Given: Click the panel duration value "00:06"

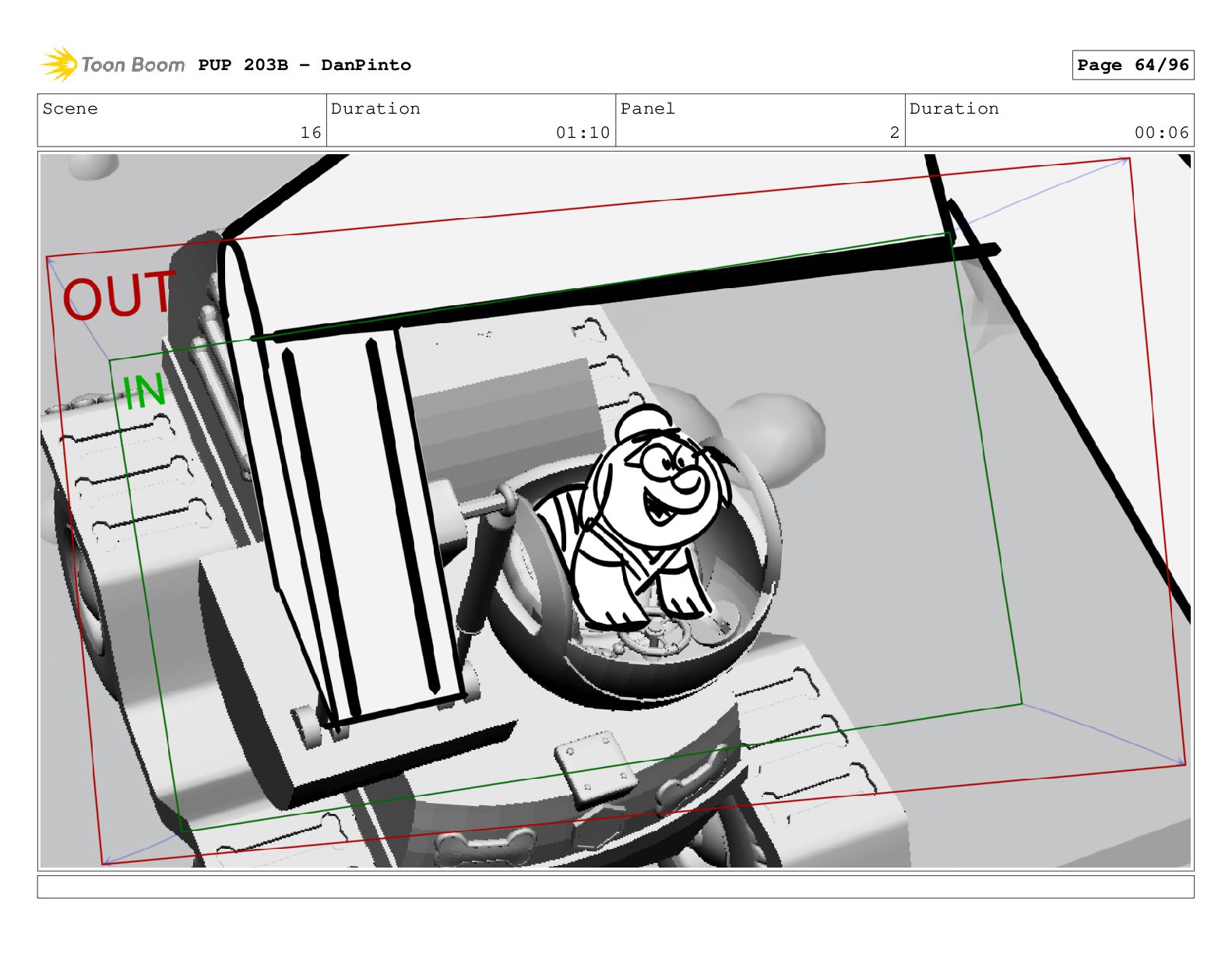Looking at the screenshot, I should click(1161, 133).
